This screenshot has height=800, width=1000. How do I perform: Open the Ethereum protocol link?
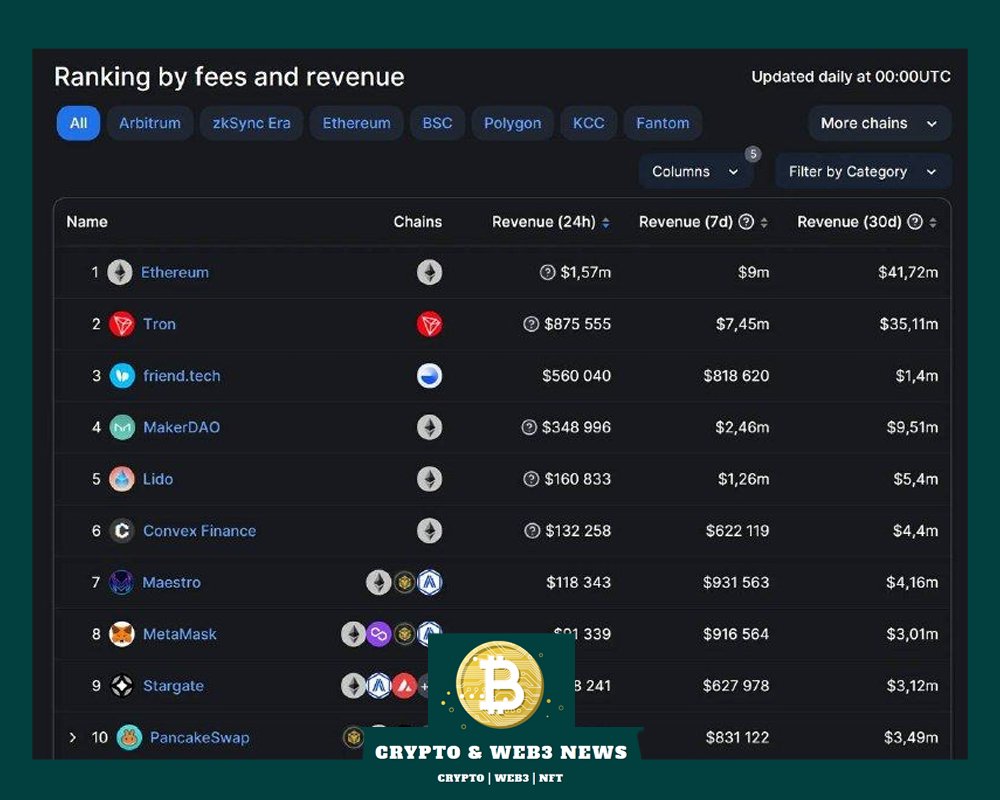coord(175,272)
